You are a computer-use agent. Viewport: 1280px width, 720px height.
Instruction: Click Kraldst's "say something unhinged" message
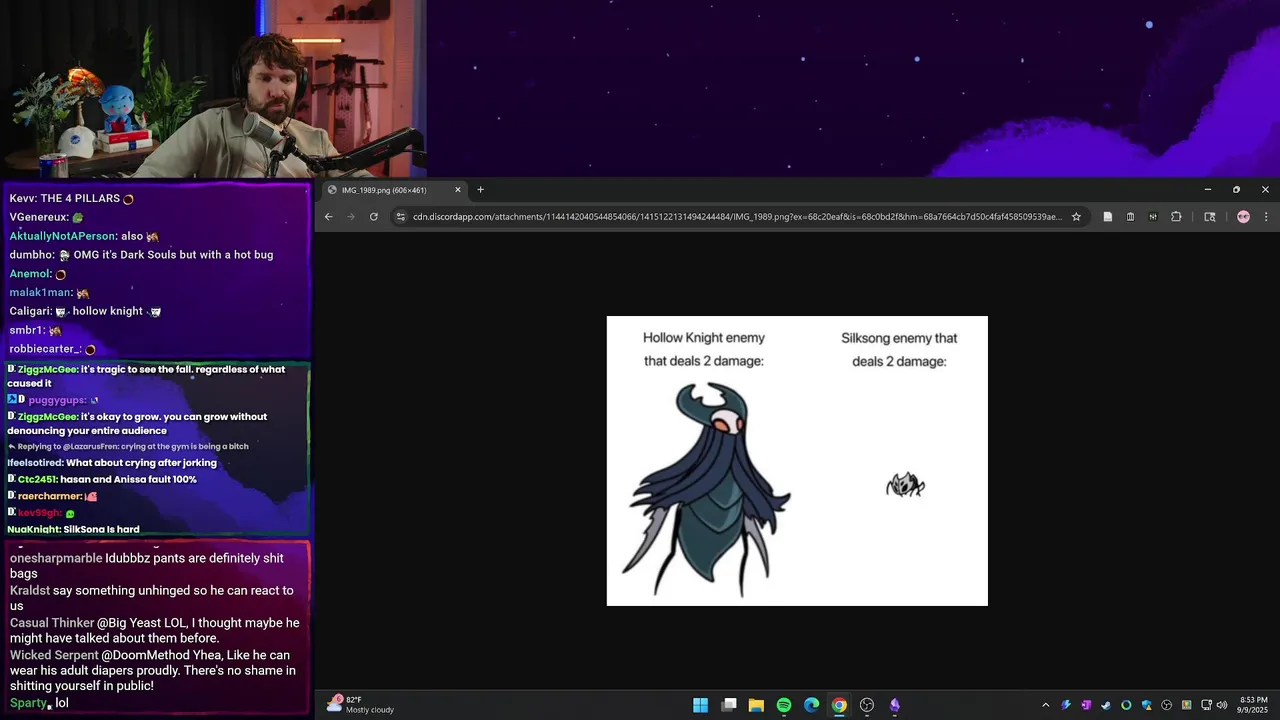tap(152, 598)
